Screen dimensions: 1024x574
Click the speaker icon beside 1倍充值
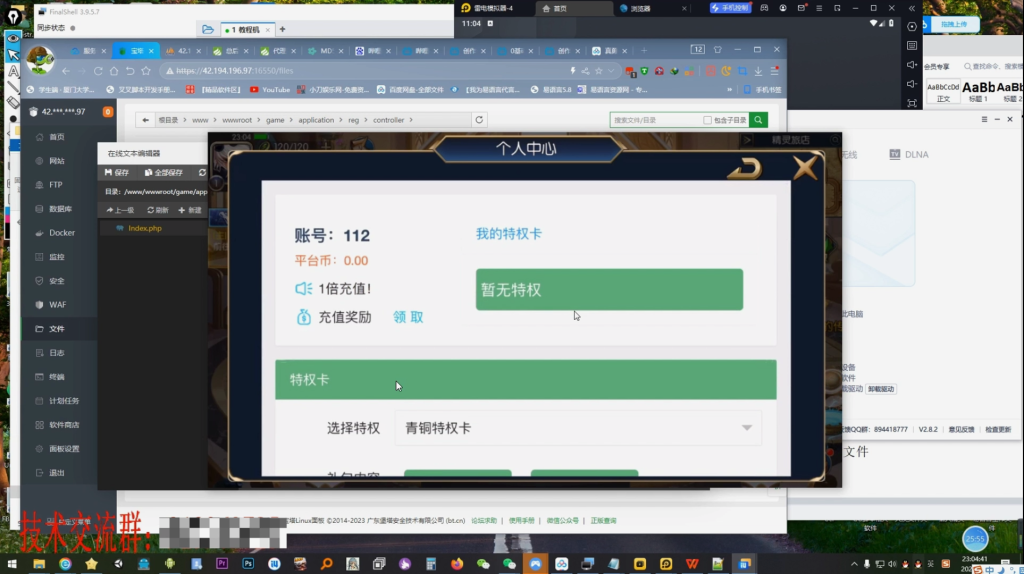(x=304, y=289)
